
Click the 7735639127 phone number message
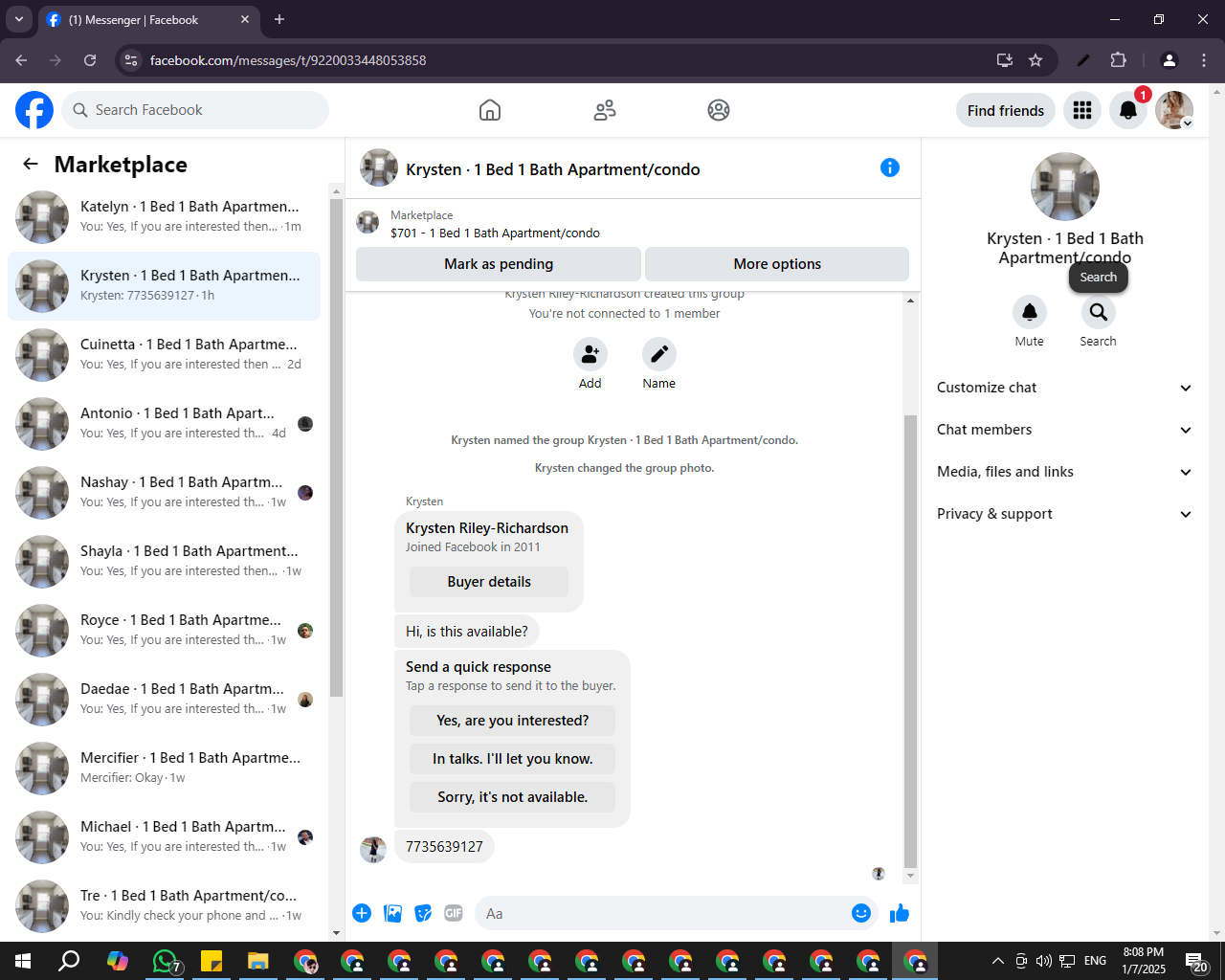444,847
